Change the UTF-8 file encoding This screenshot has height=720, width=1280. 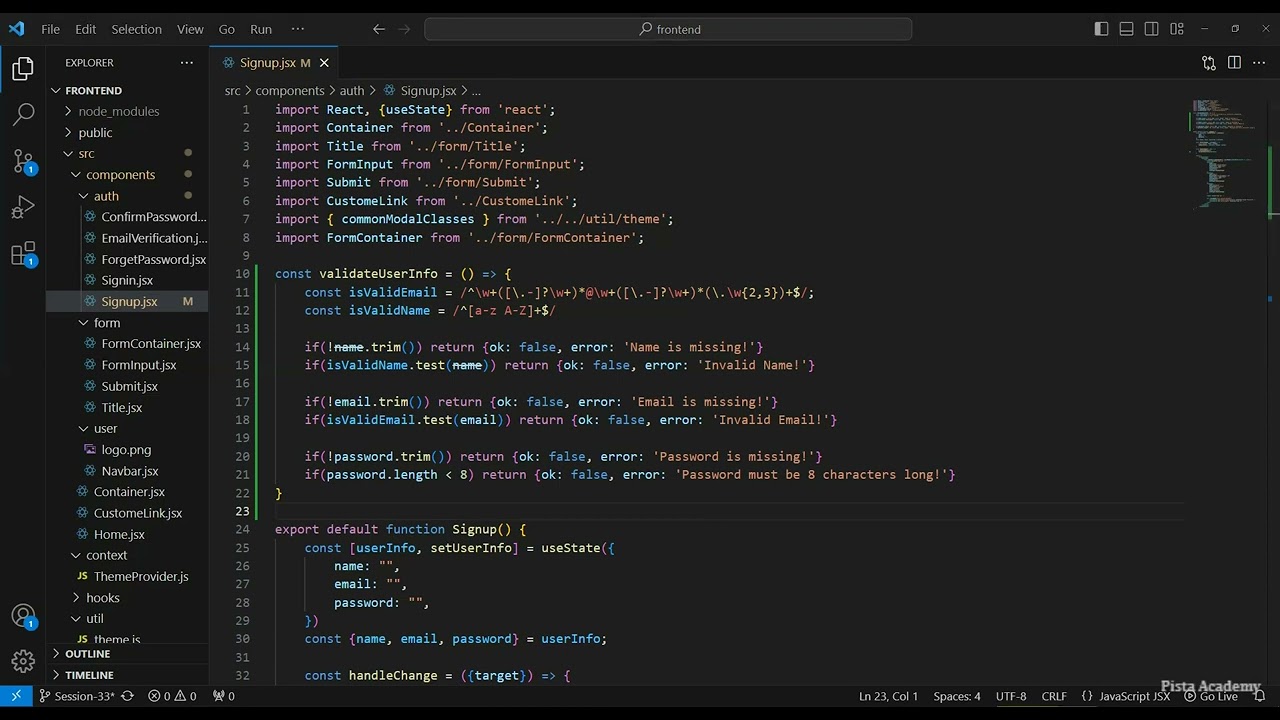coord(1011,696)
